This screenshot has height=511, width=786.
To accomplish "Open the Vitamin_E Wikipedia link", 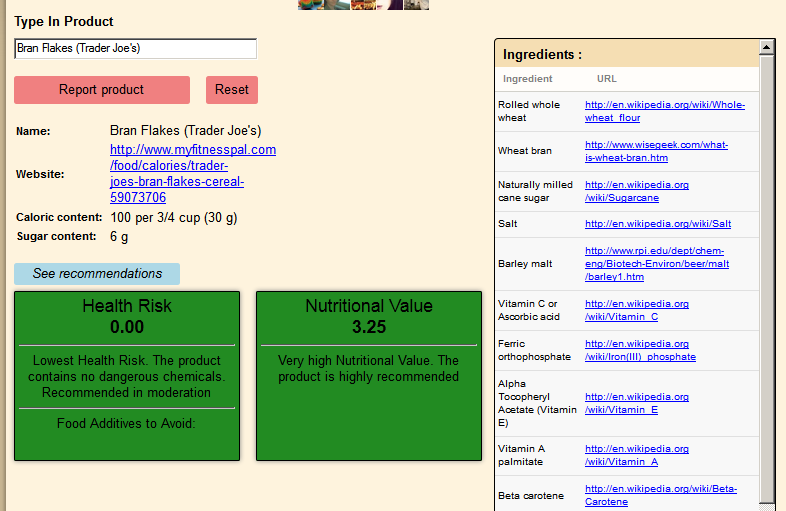I will 637,403.
